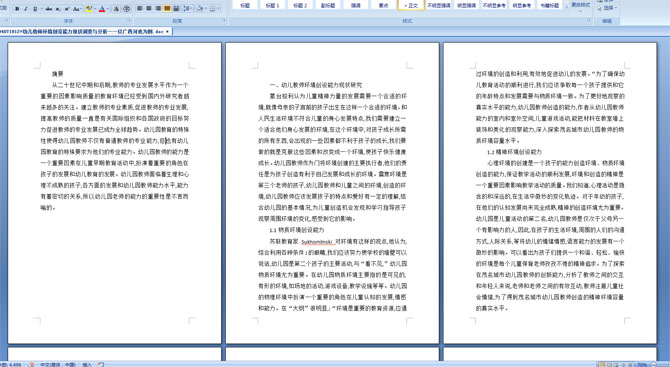Apply strikethrough formatting

point(49,9)
